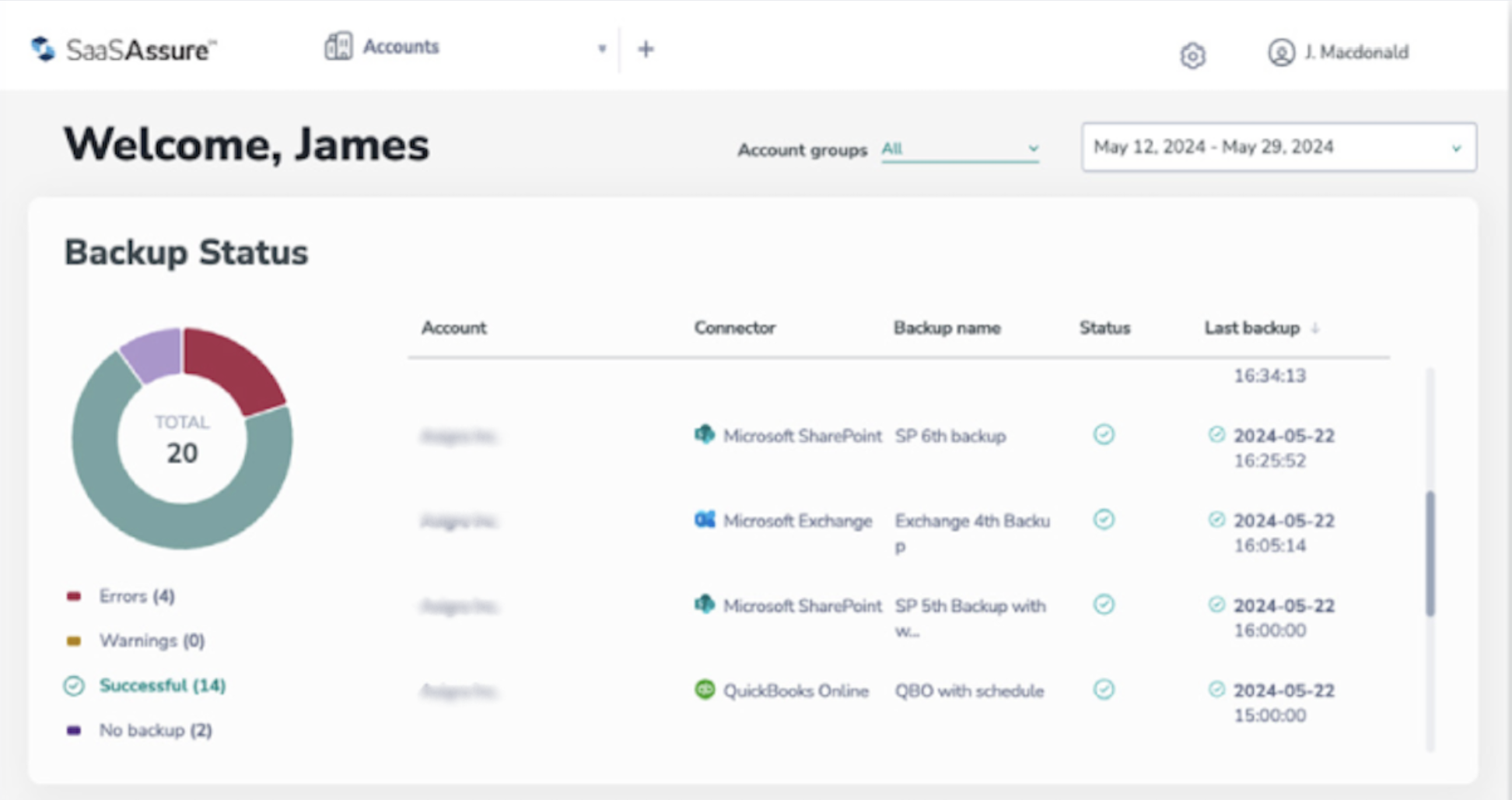The height and width of the screenshot is (800, 1512).
Task: Click the QuickBooks Online connector icon
Action: pyautogui.click(x=704, y=689)
